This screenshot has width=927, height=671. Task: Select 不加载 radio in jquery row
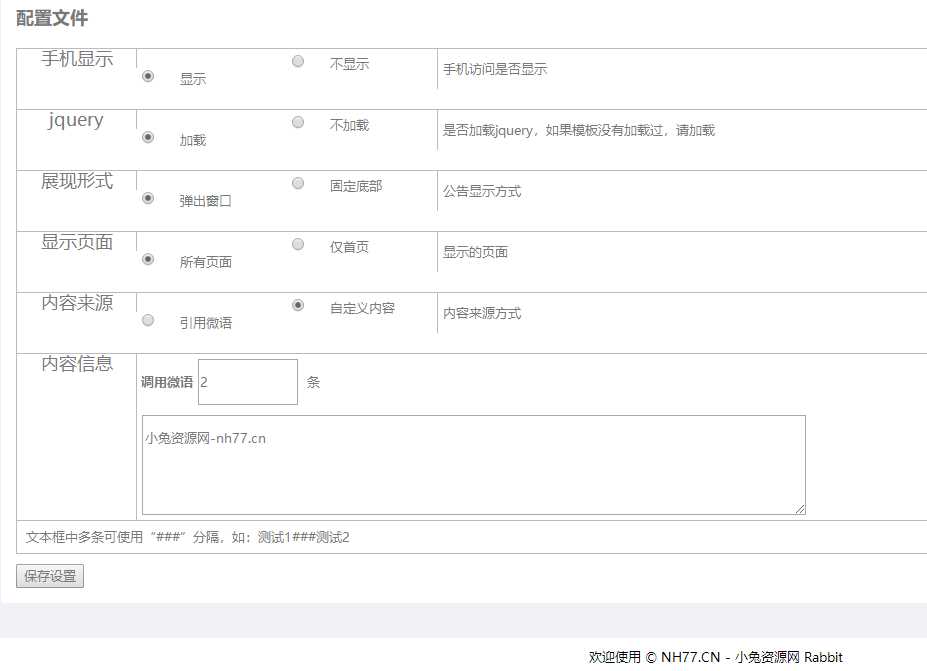click(297, 122)
